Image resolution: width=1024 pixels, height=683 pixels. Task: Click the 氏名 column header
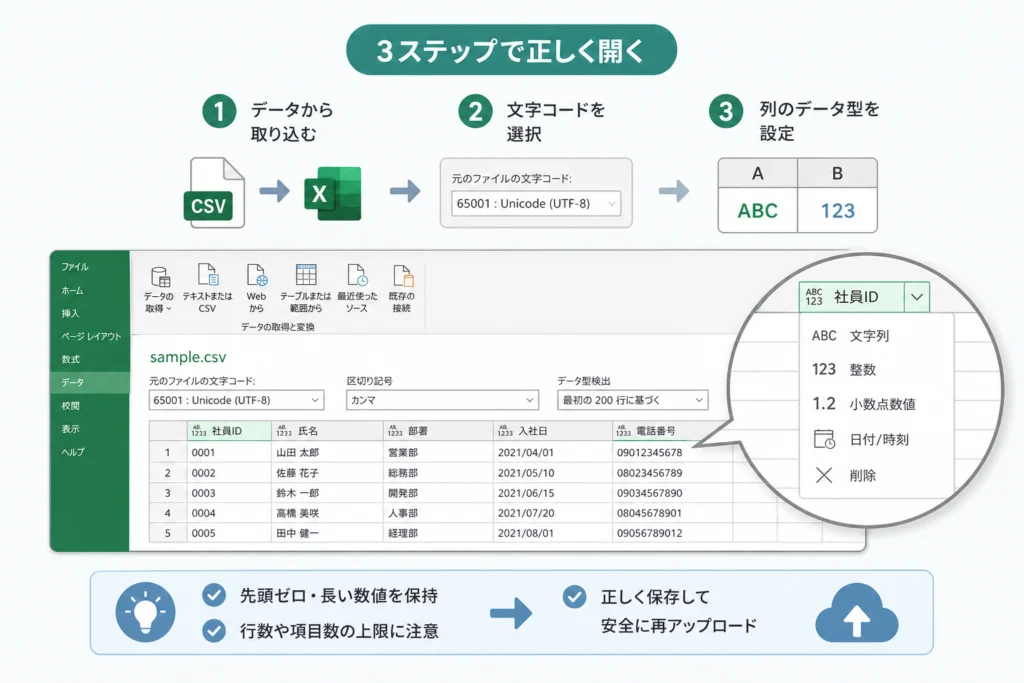(x=327, y=431)
